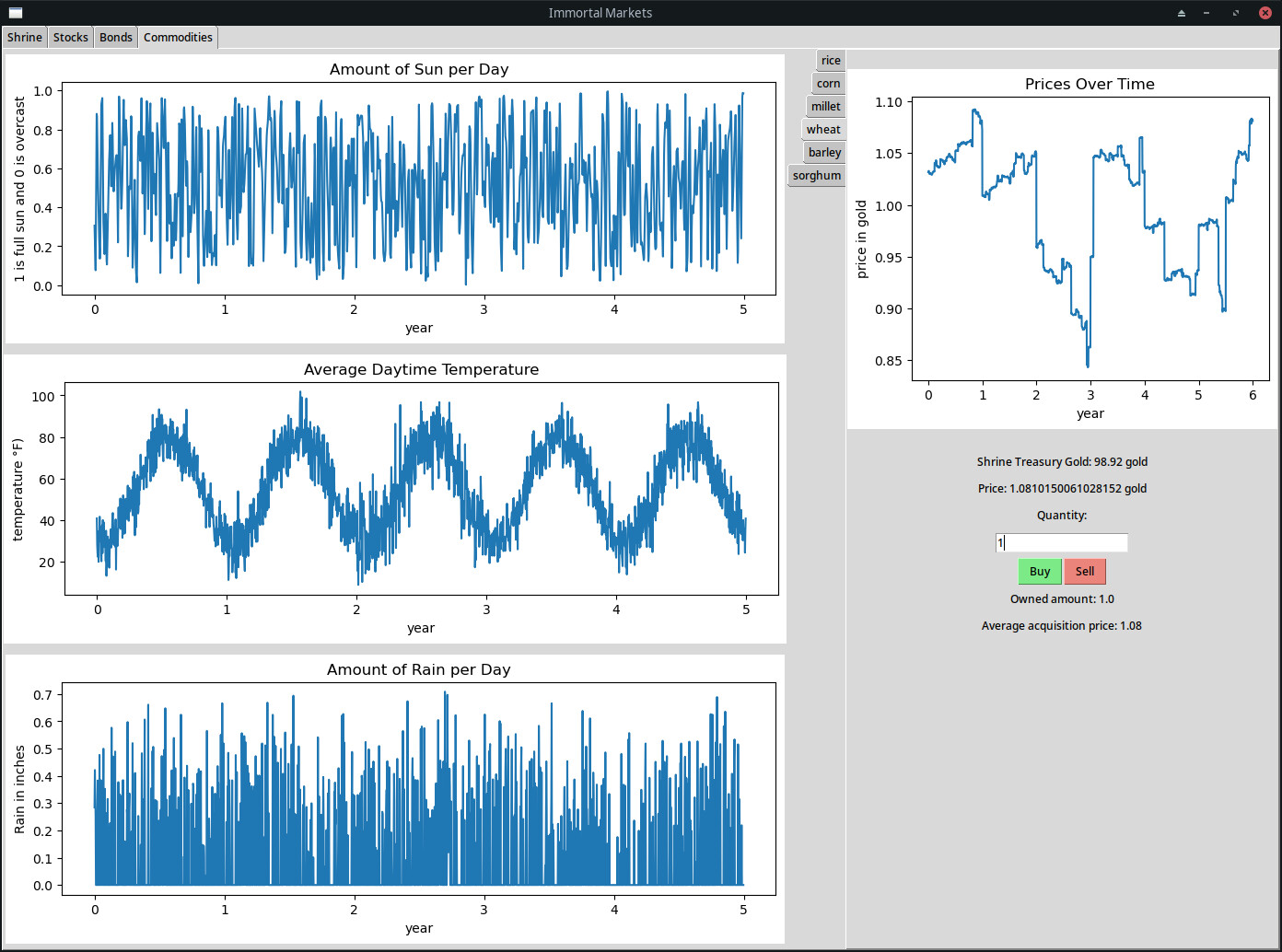Click the restore window size icon
Image resolution: width=1282 pixels, height=952 pixels.
pos(1236,13)
